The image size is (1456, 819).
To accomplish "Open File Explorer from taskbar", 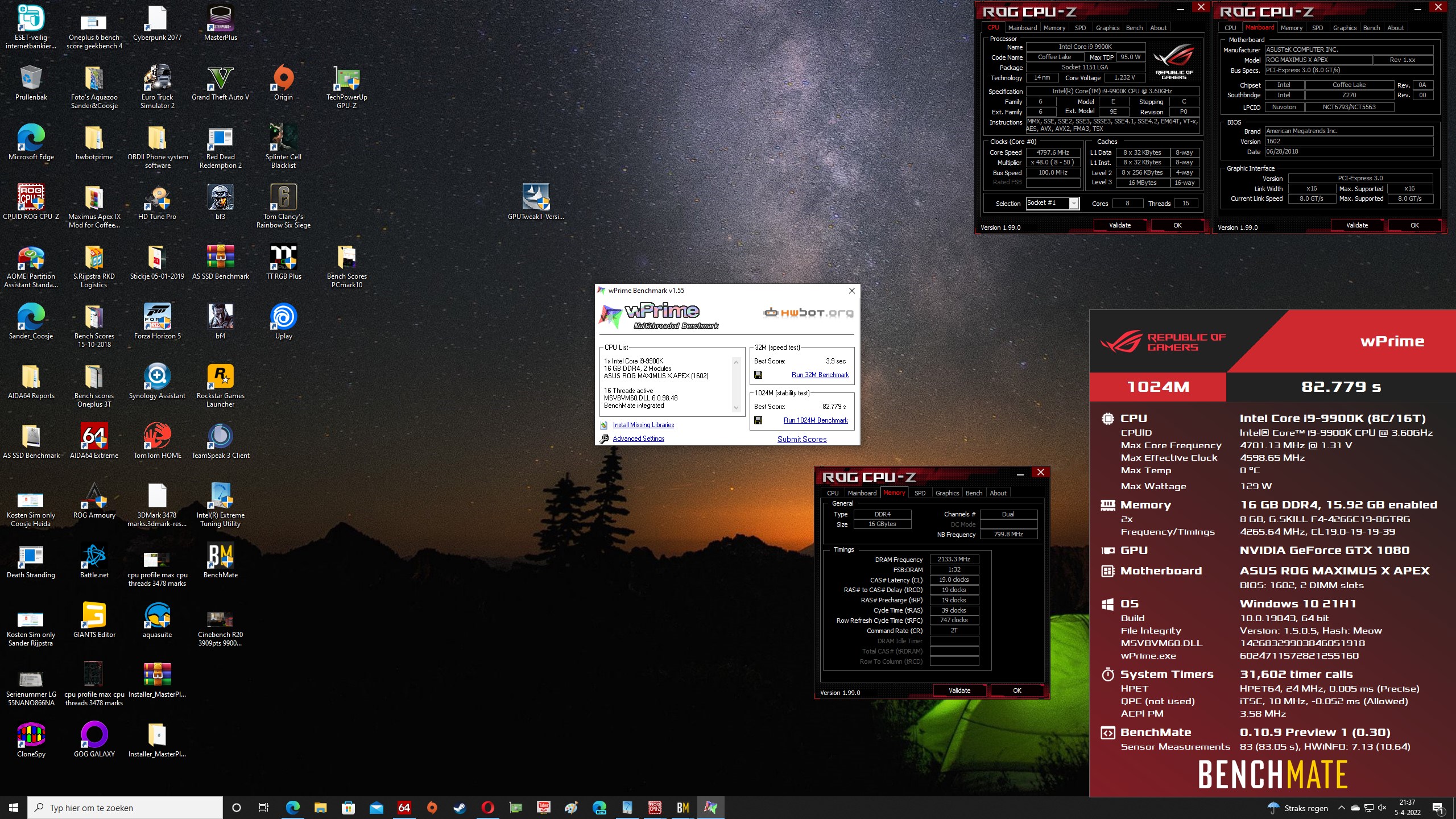I will tap(320, 808).
